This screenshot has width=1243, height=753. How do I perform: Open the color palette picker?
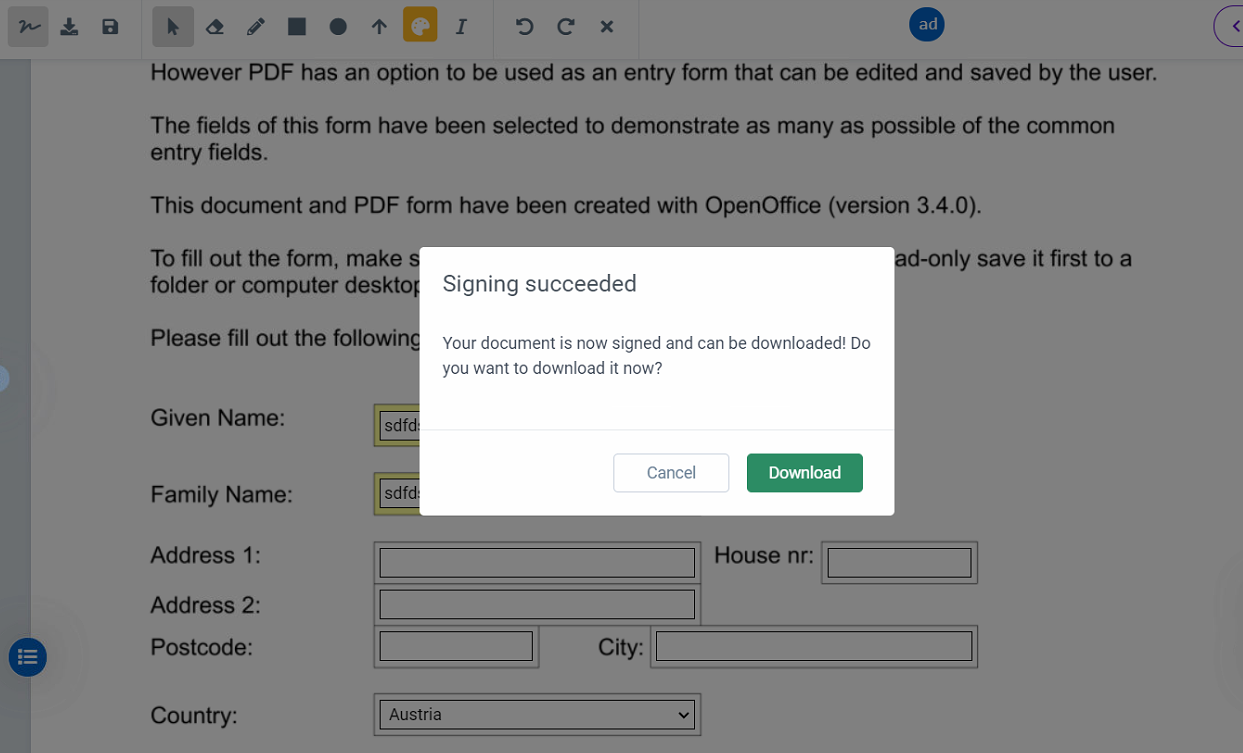click(x=420, y=26)
